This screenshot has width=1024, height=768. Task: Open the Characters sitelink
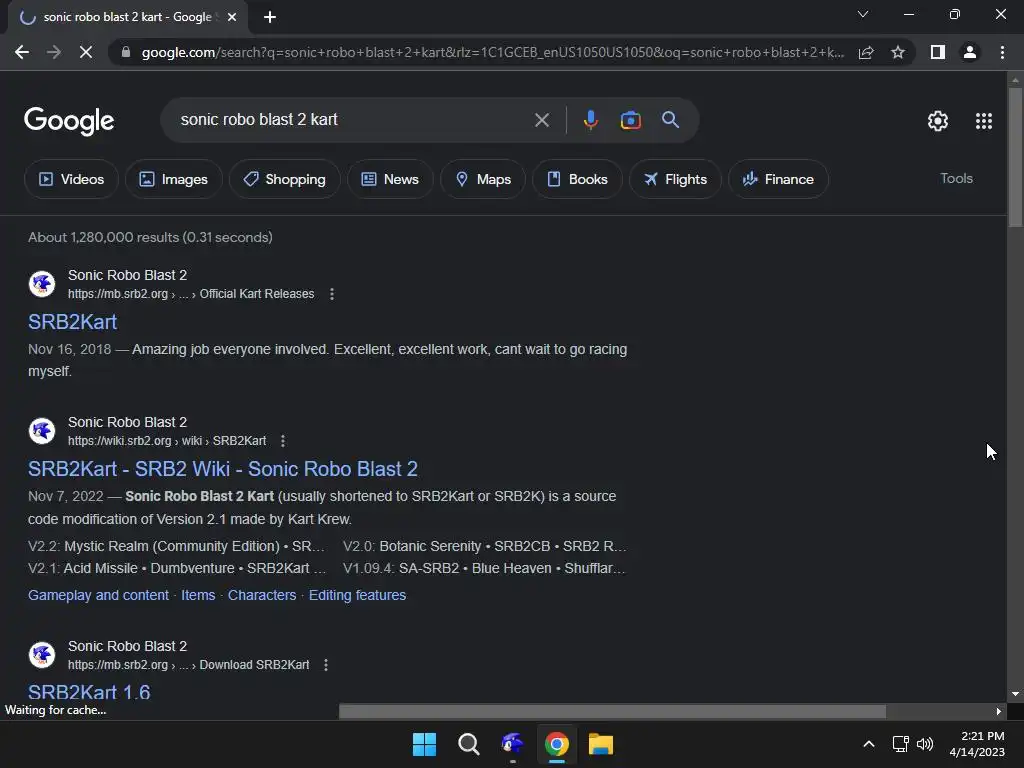coord(262,595)
